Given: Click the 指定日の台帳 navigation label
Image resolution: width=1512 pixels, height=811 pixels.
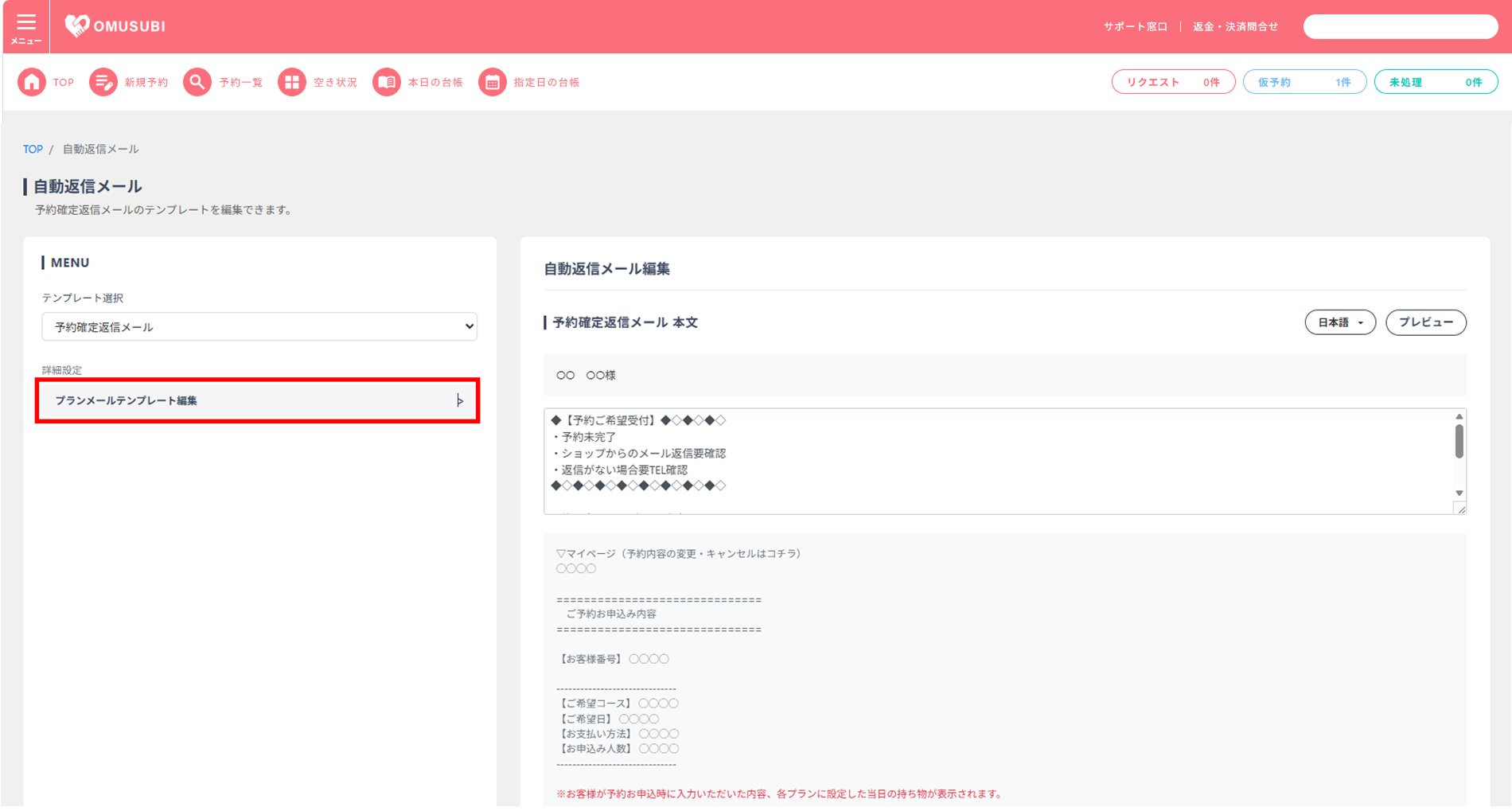Looking at the screenshot, I should (x=547, y=83).
